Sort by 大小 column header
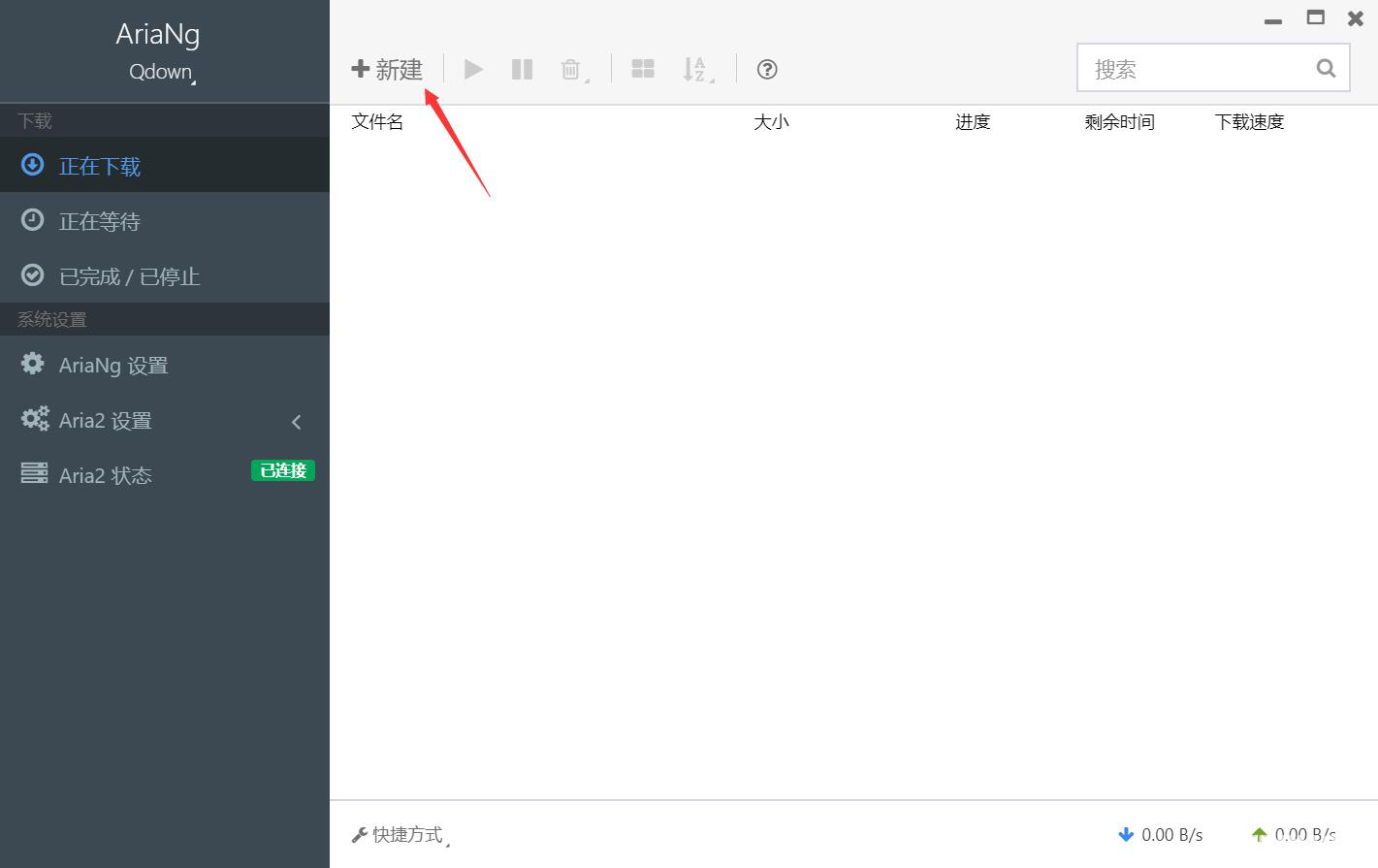The height and width of the screenshot is (868, 1378). (771, 122)
